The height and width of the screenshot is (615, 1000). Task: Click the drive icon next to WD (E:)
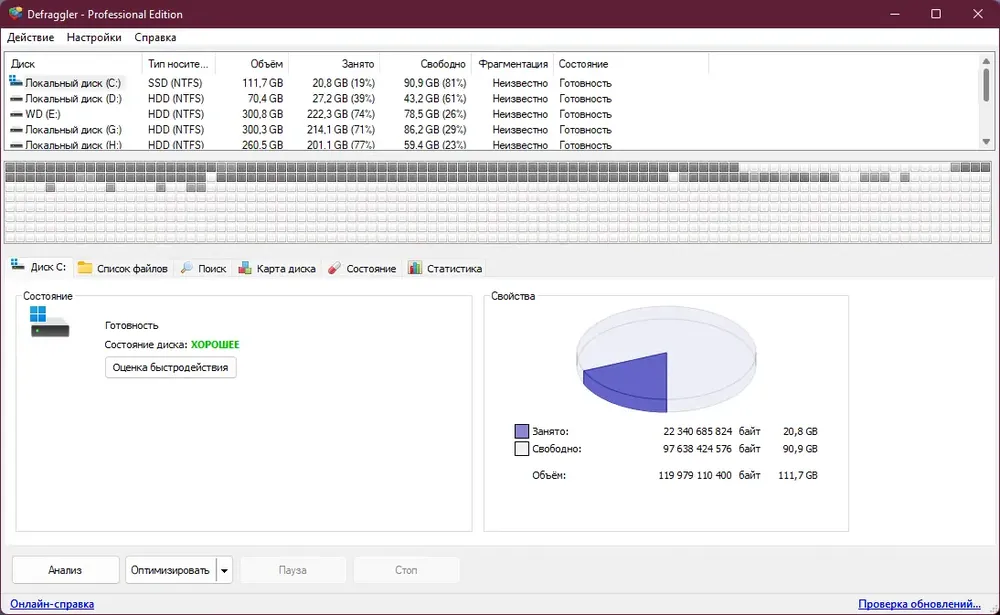click(16, 114)
